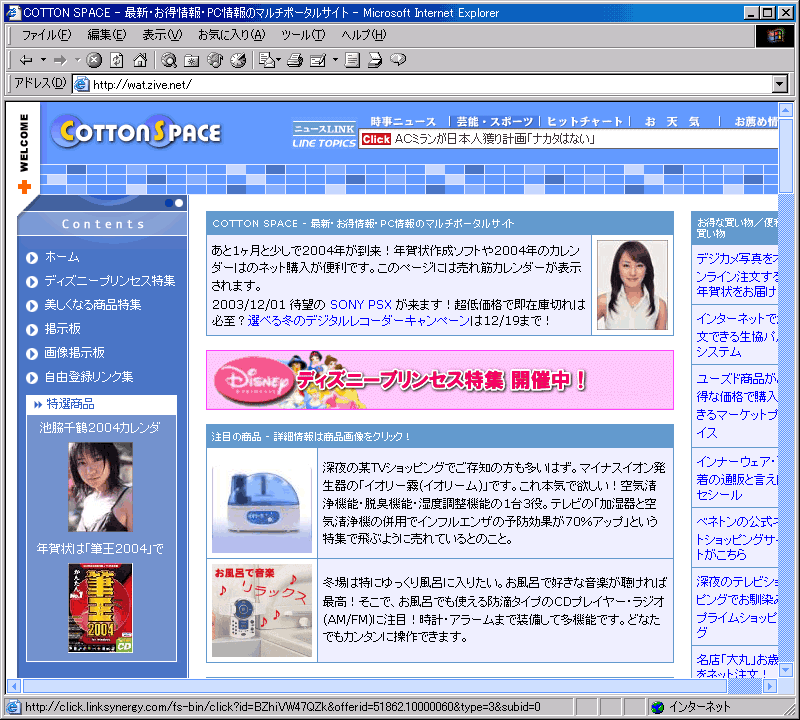This screenshot has height=720, width=800.
Task: Click the orange plus under WELCOME
Action: [24, 187]
